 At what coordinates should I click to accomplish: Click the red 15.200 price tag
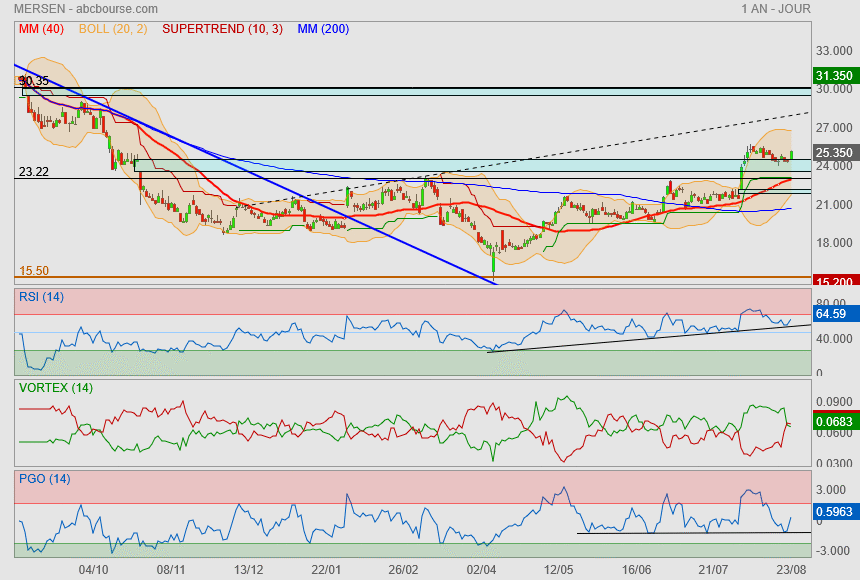coord(833,282)
